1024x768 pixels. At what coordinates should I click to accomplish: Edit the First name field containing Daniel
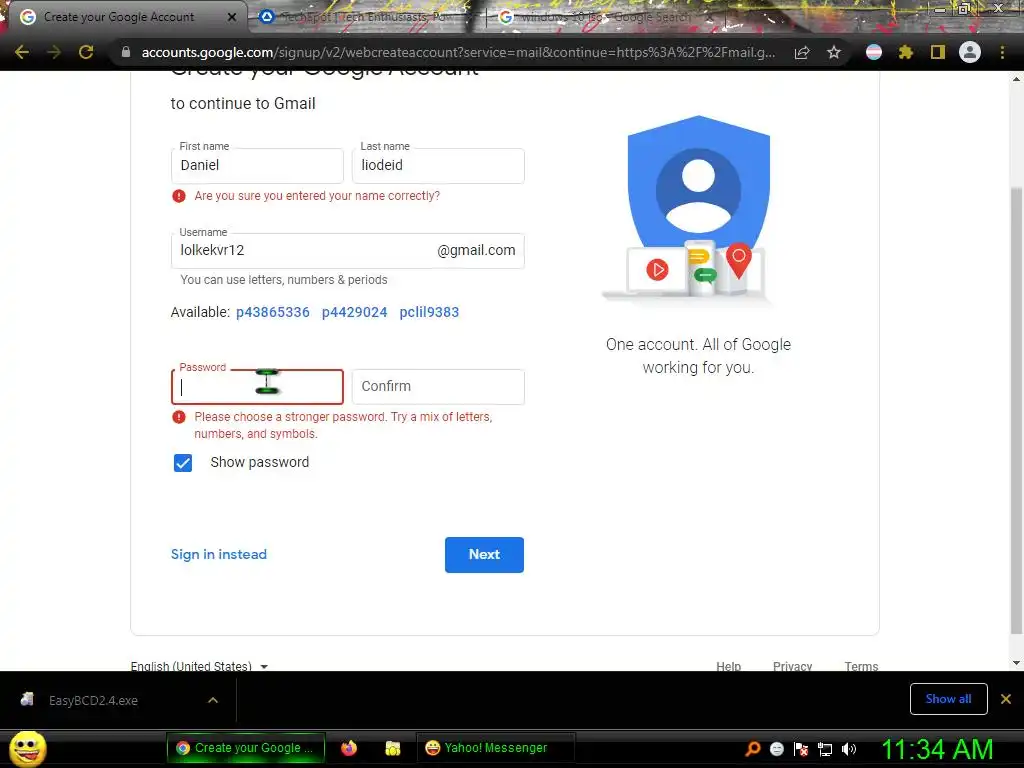(x=257, y=165)
